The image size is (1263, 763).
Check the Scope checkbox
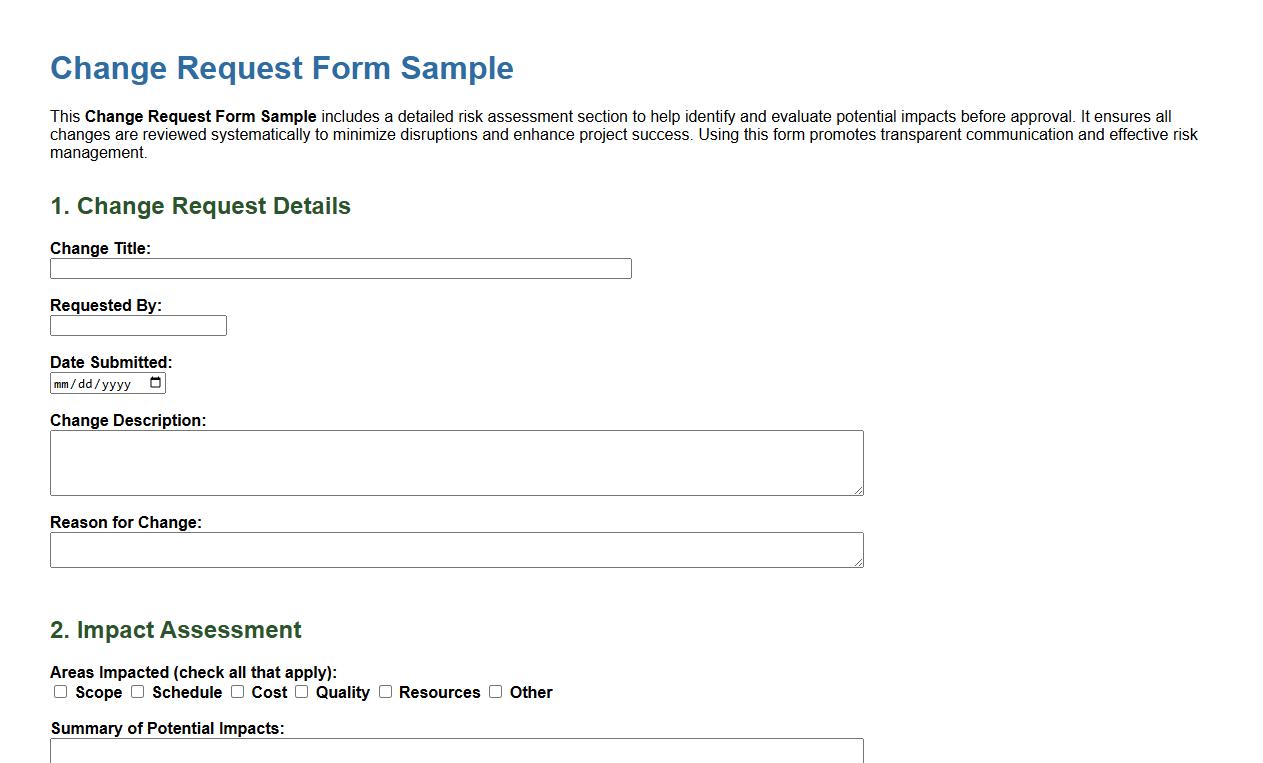[60, 691]
